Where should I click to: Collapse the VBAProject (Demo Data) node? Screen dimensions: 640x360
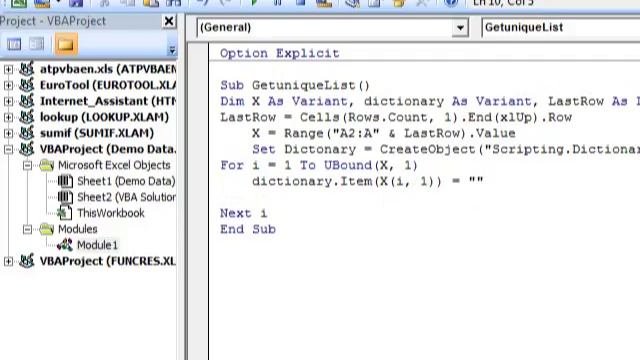click(x=8, y=149)
